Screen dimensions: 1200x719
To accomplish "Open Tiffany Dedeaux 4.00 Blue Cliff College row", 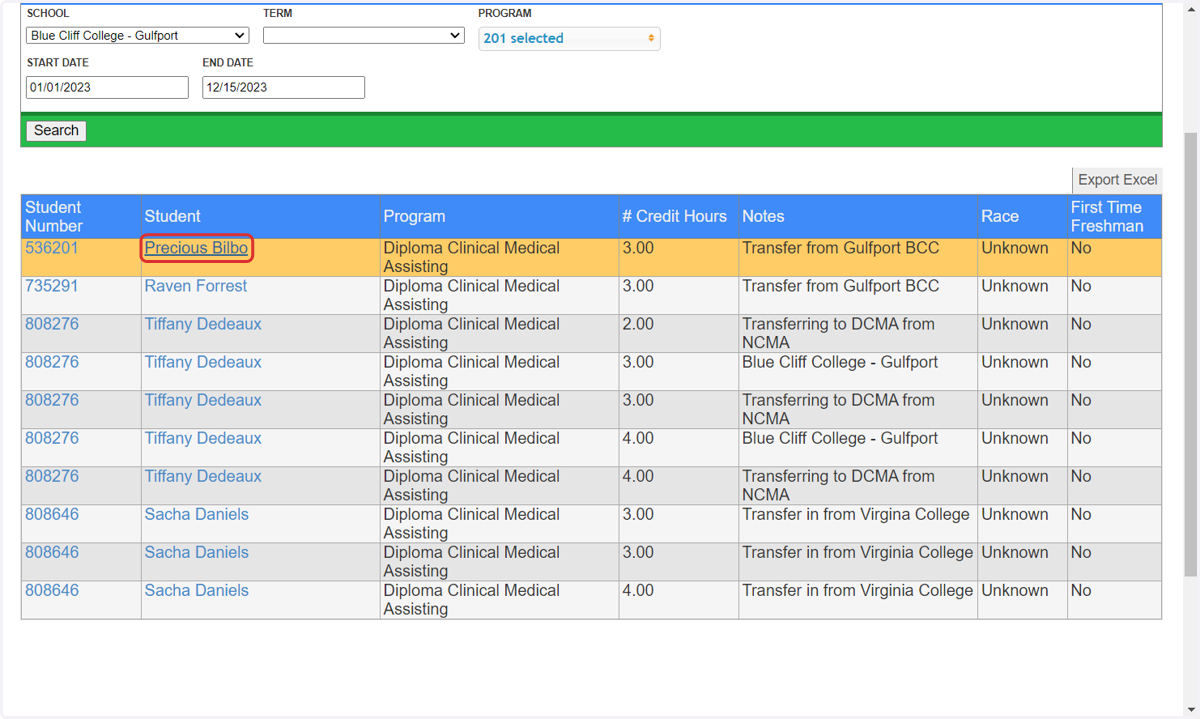I will 203,438.
